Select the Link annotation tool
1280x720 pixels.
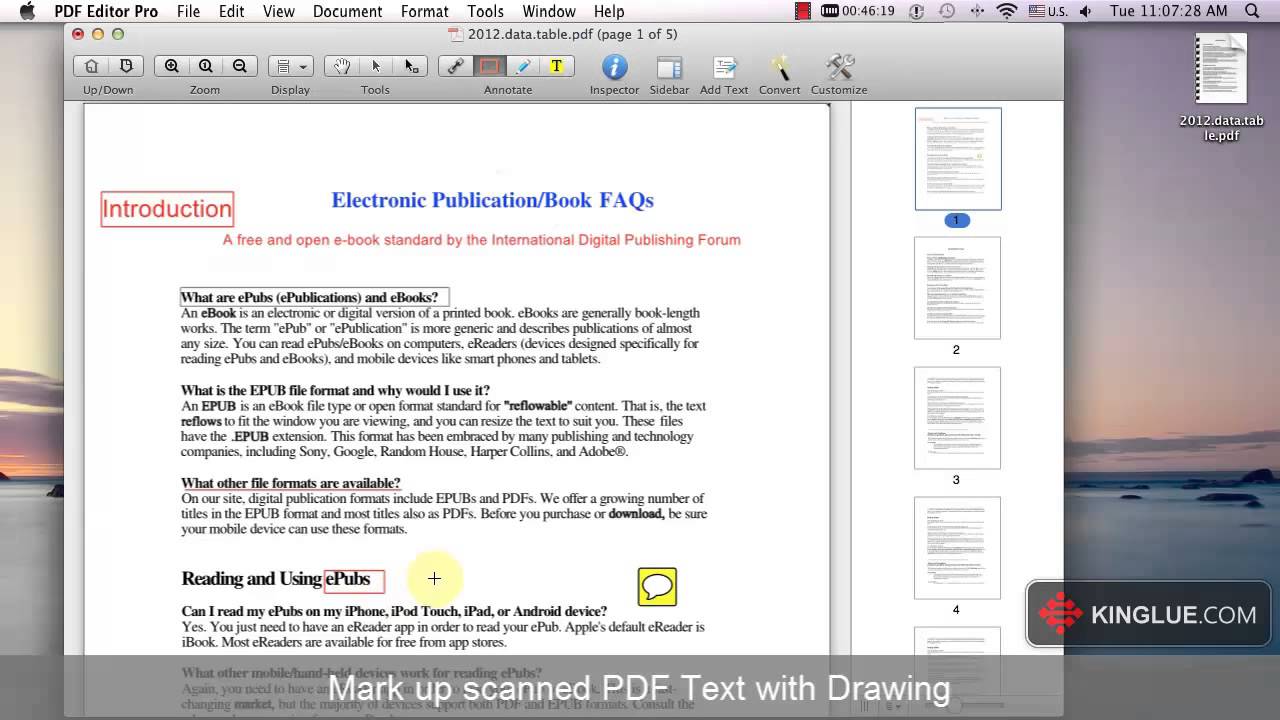pyautogui.click(x=456, y=66)
